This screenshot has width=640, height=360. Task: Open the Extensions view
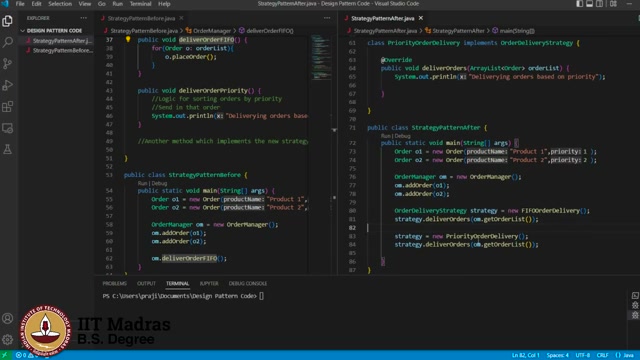(7, 107)
